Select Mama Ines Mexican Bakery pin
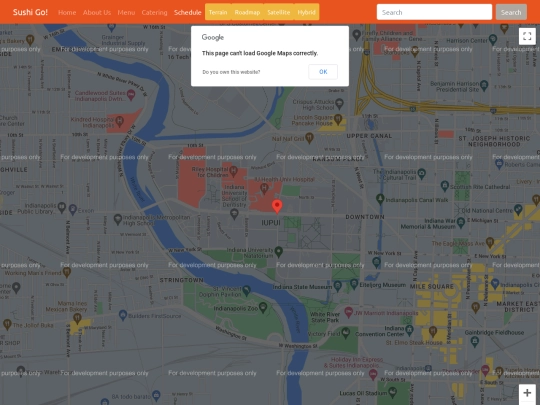 pos(77,318)
